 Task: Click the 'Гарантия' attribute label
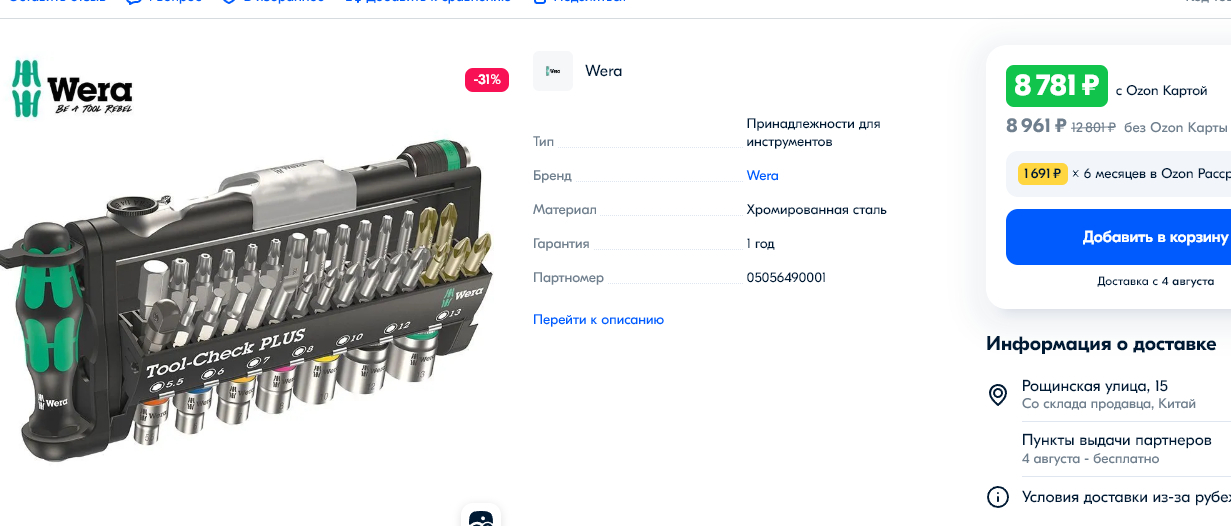tap(561, 244)
